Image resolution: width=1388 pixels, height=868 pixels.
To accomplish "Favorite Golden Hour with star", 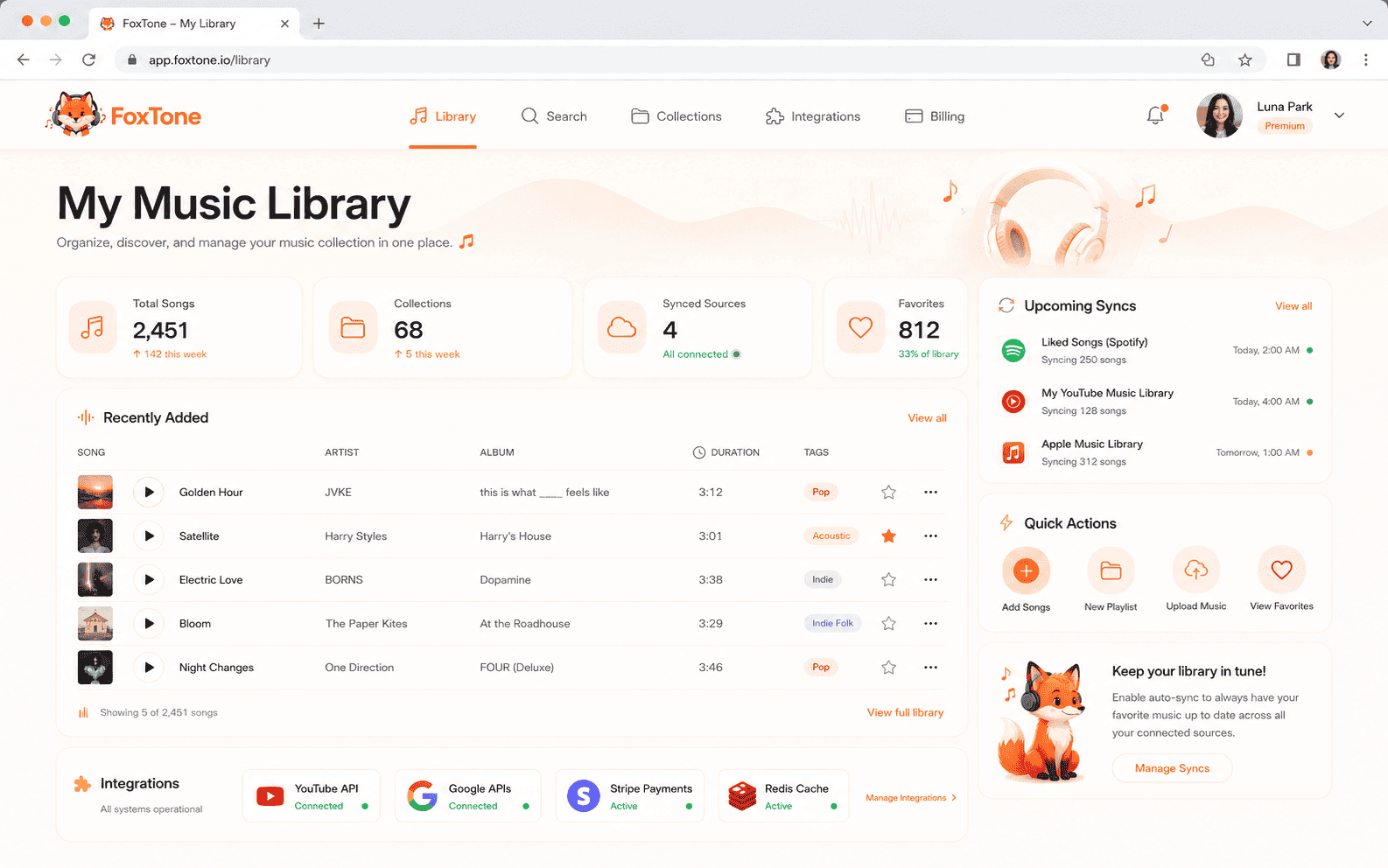I will click(x=888, y=492).
